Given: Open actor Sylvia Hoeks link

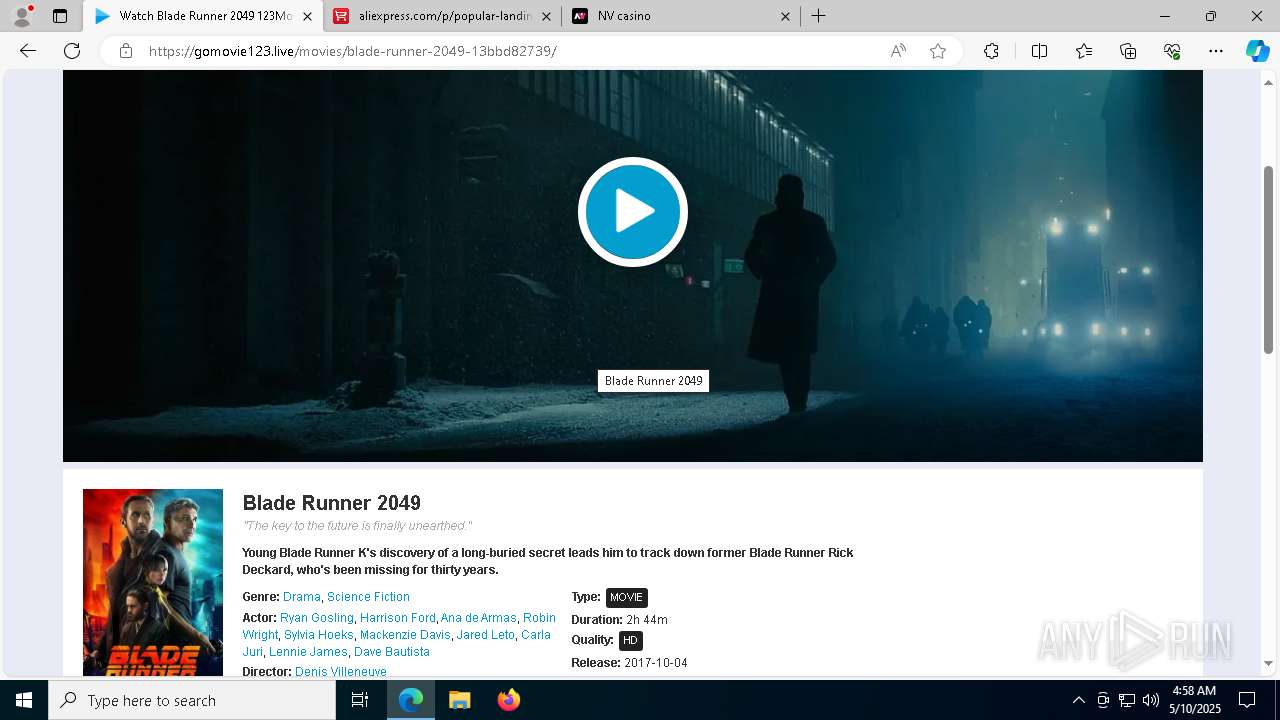Looking at the screenshot, I should coord(319,635).
